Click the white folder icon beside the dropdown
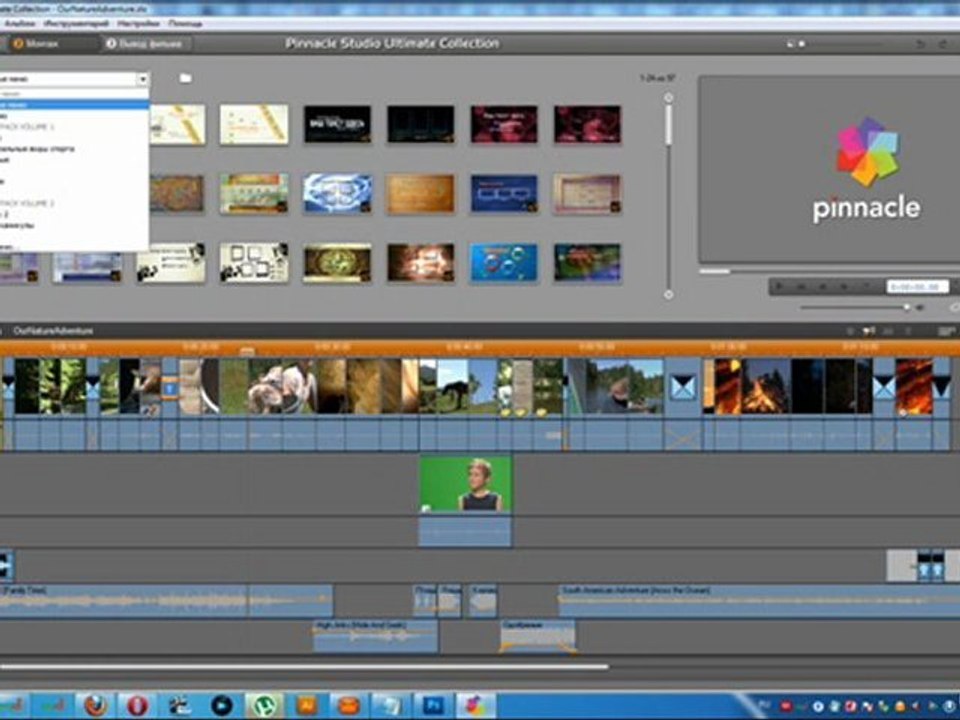The image size is (960, 720). coord(186,78)
